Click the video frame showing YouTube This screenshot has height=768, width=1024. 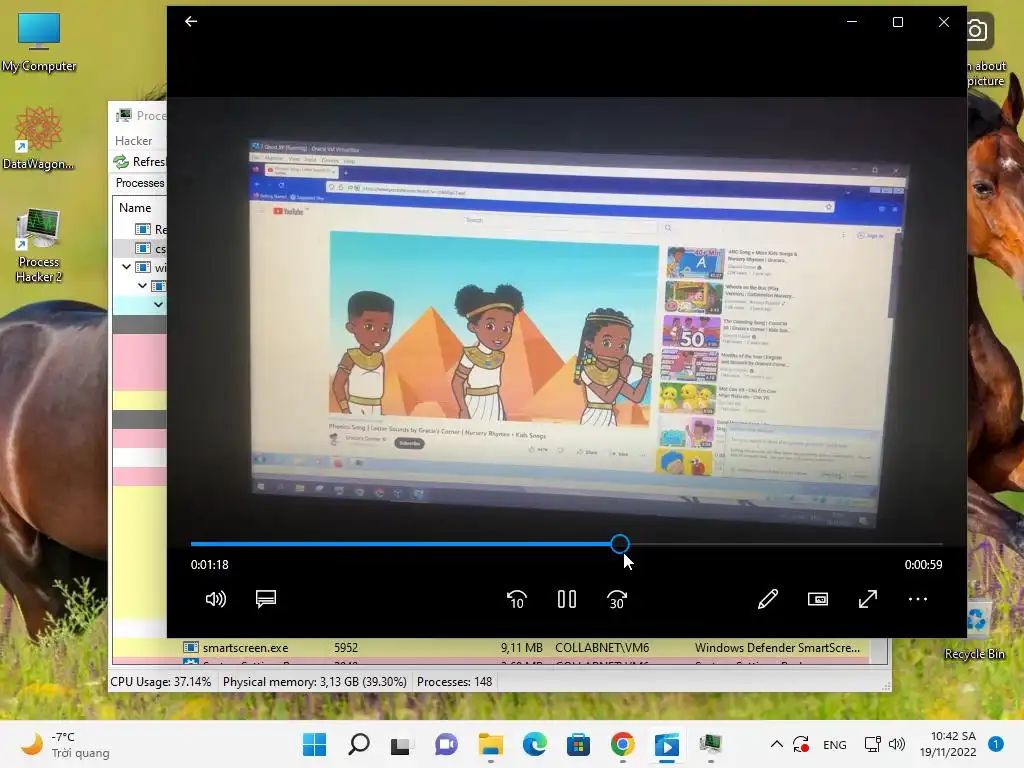pyautogui.click(x=567, y=320)
